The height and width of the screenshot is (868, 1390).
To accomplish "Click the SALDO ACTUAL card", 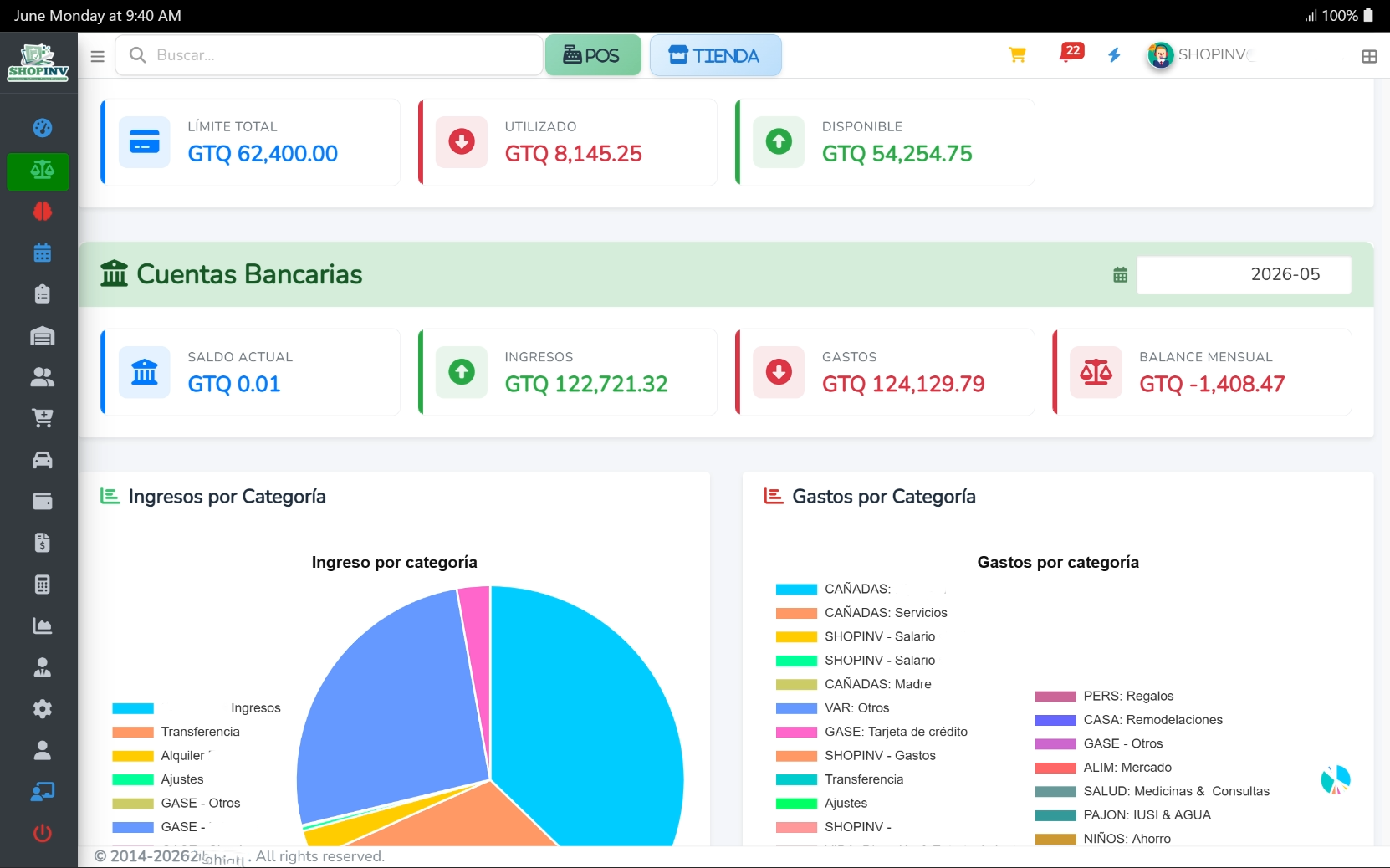I will tap(251, 372).
